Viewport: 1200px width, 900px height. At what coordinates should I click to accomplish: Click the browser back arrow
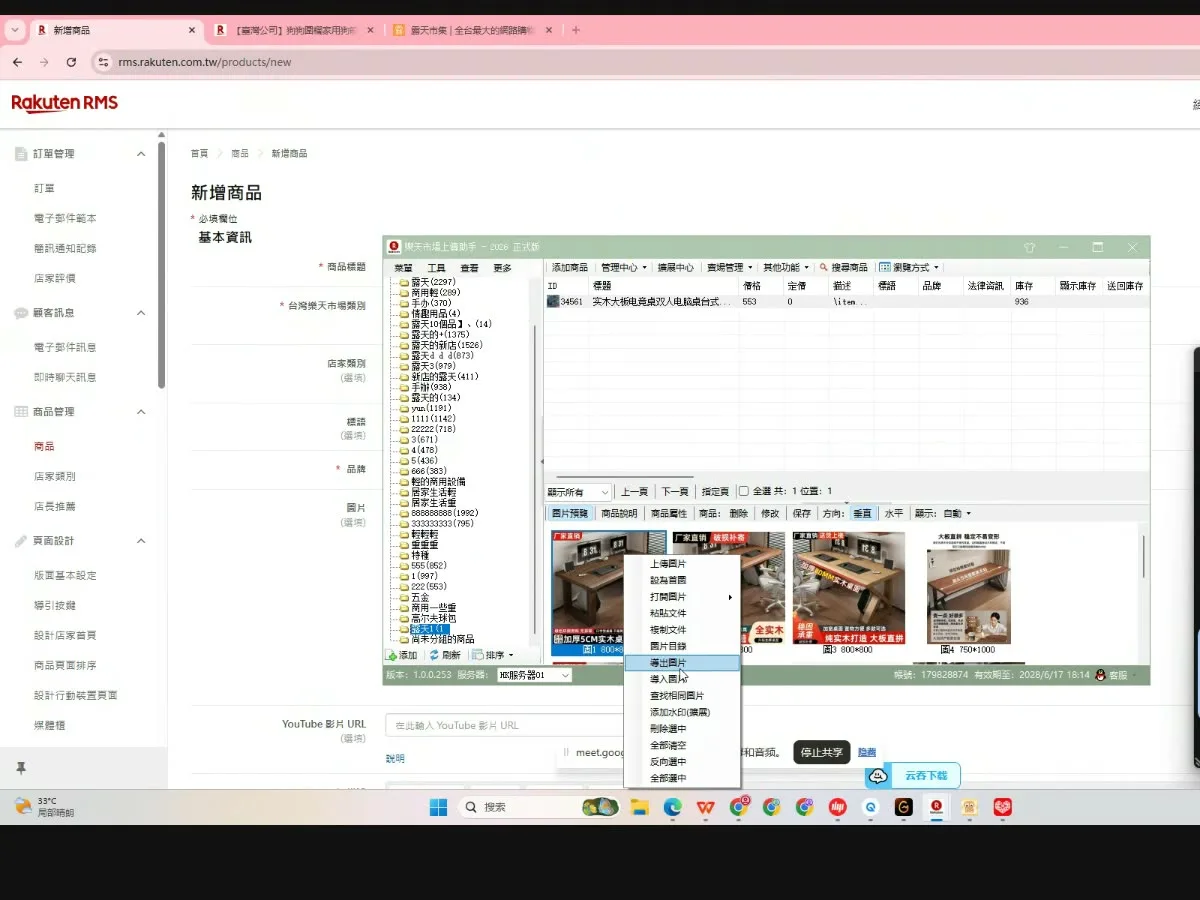17,62
